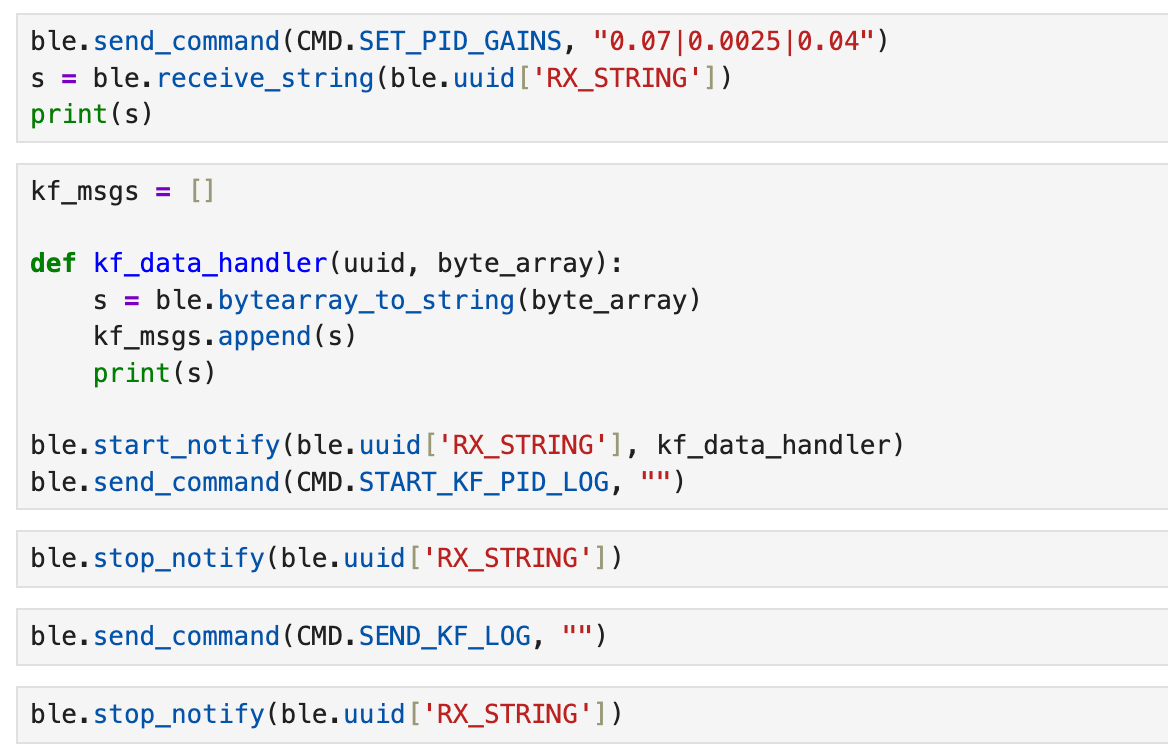
Task: Click the START_KF_PID_LOG command constant
Action: click(x=483, y=482)
